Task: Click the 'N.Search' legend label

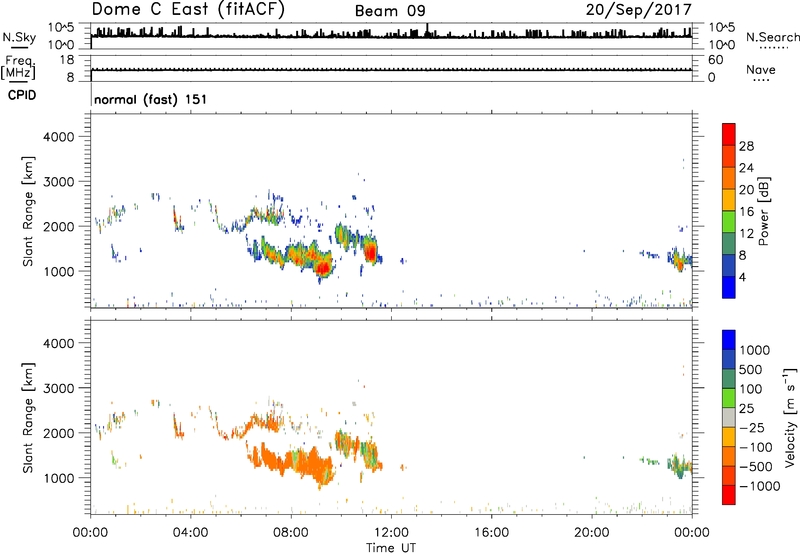Action: point(772,37)
